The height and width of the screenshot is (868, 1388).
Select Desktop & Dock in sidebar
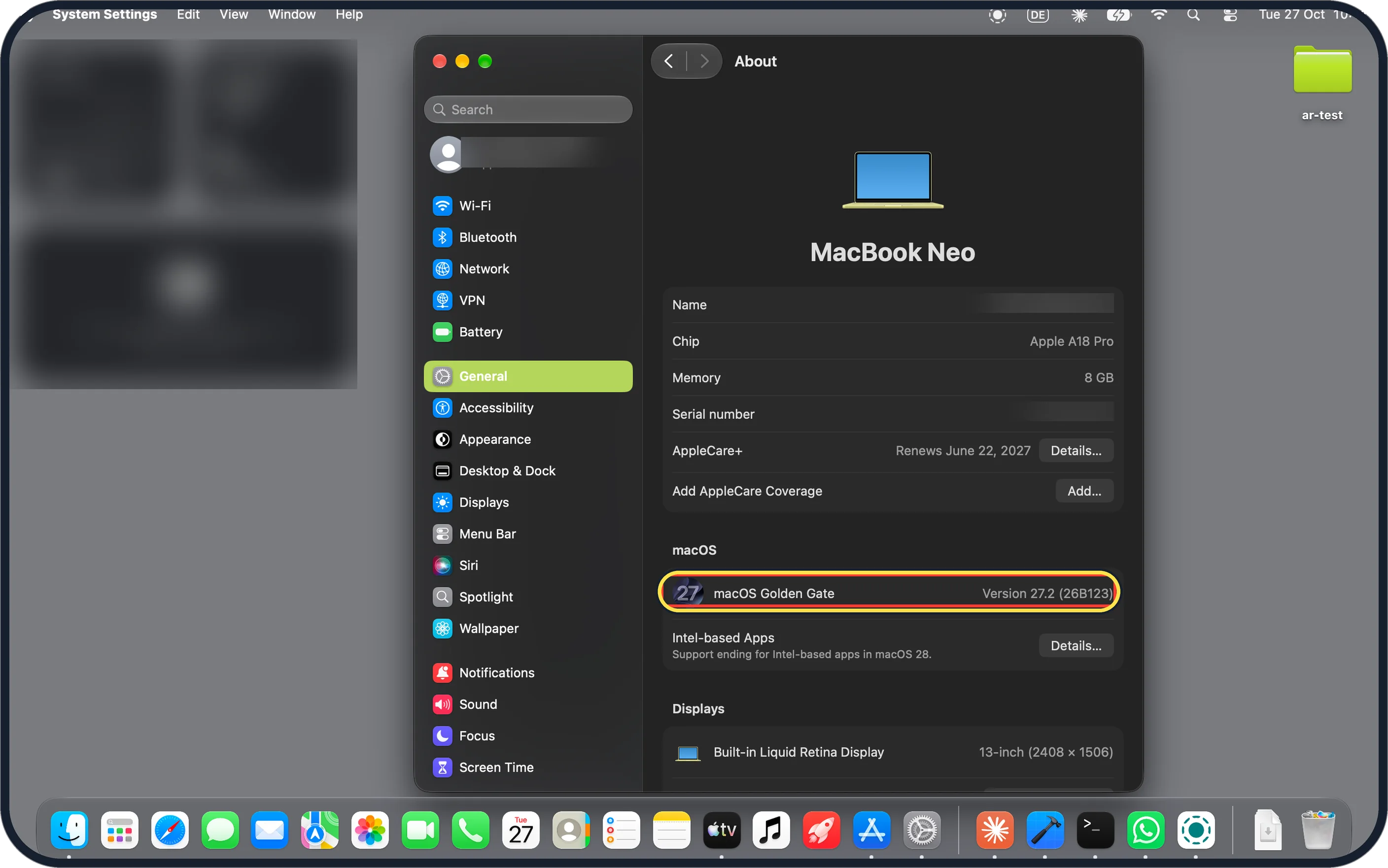(528, 471)
